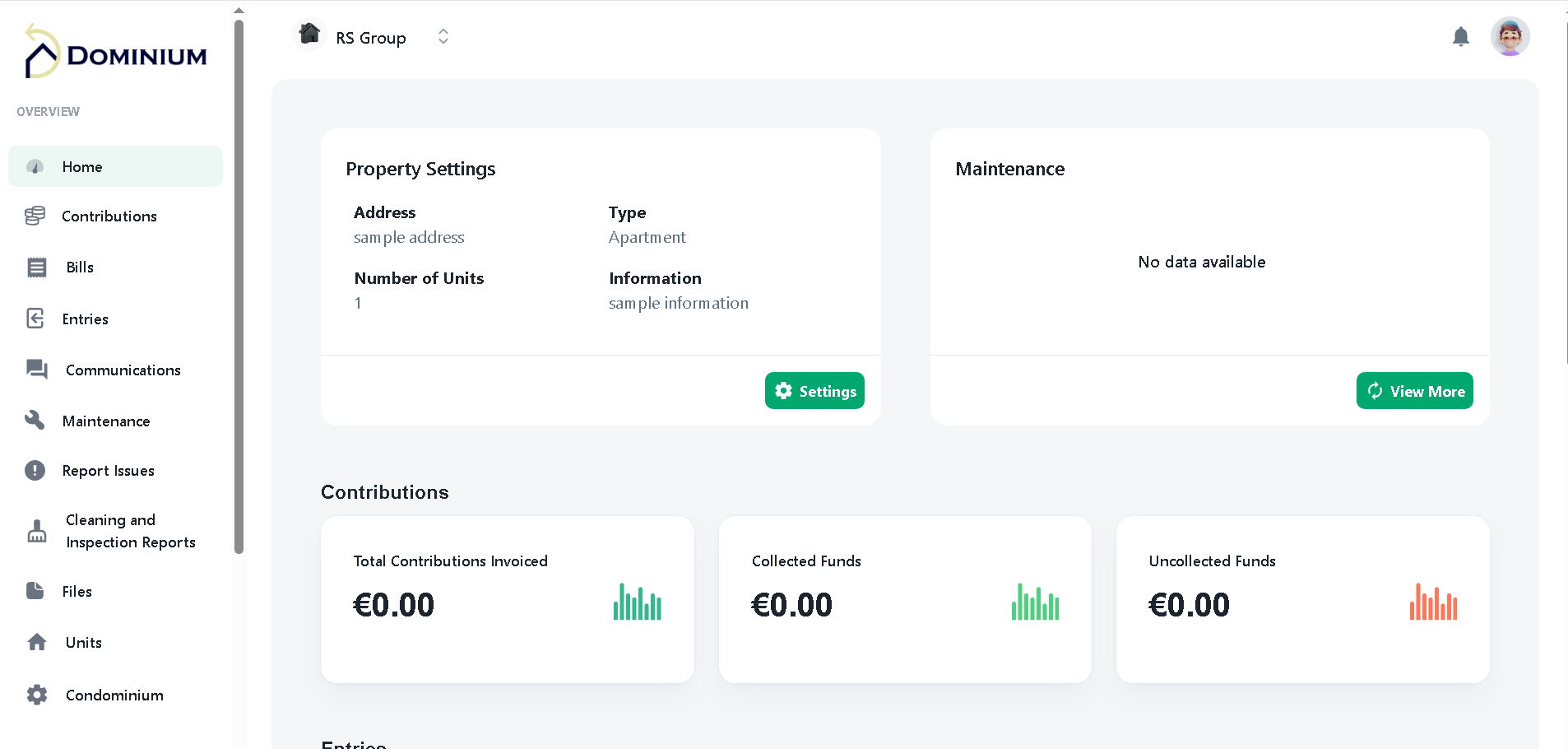Screen dimensions: 1568x749
Task: Select Condominium from the sidebar menu
Action: click(x=114, y=695)
